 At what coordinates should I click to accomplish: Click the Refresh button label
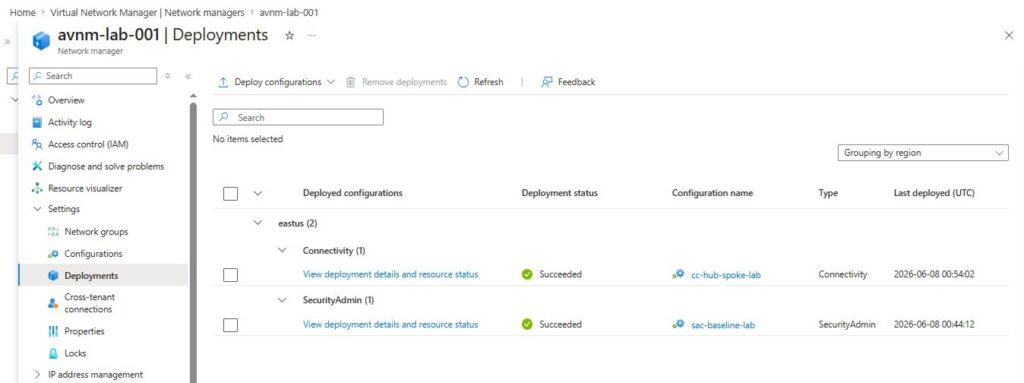488,82
